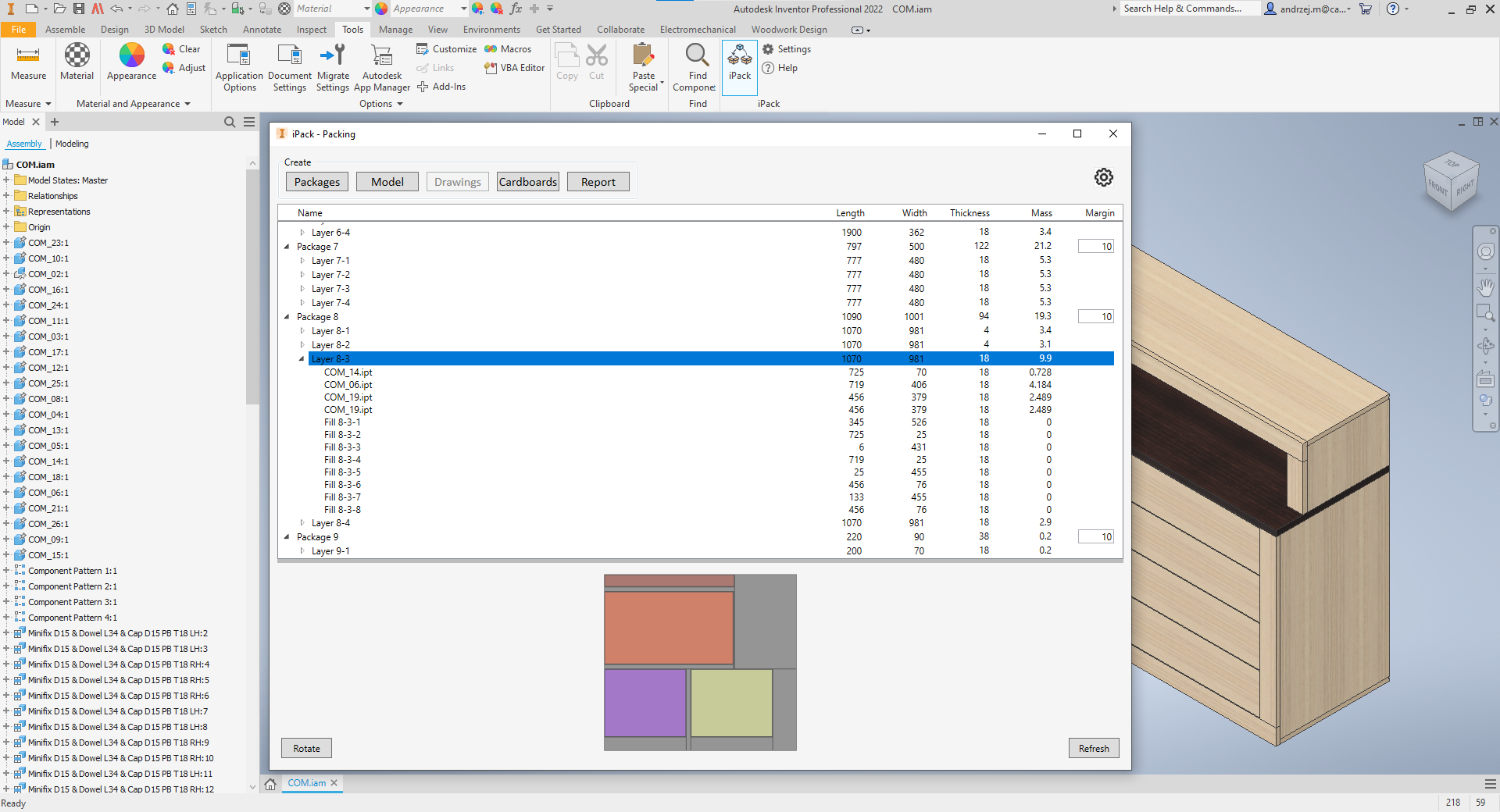Click the Appearance color wheel icon
This screenshot has height=812, width=1500.
pos(131,56)
